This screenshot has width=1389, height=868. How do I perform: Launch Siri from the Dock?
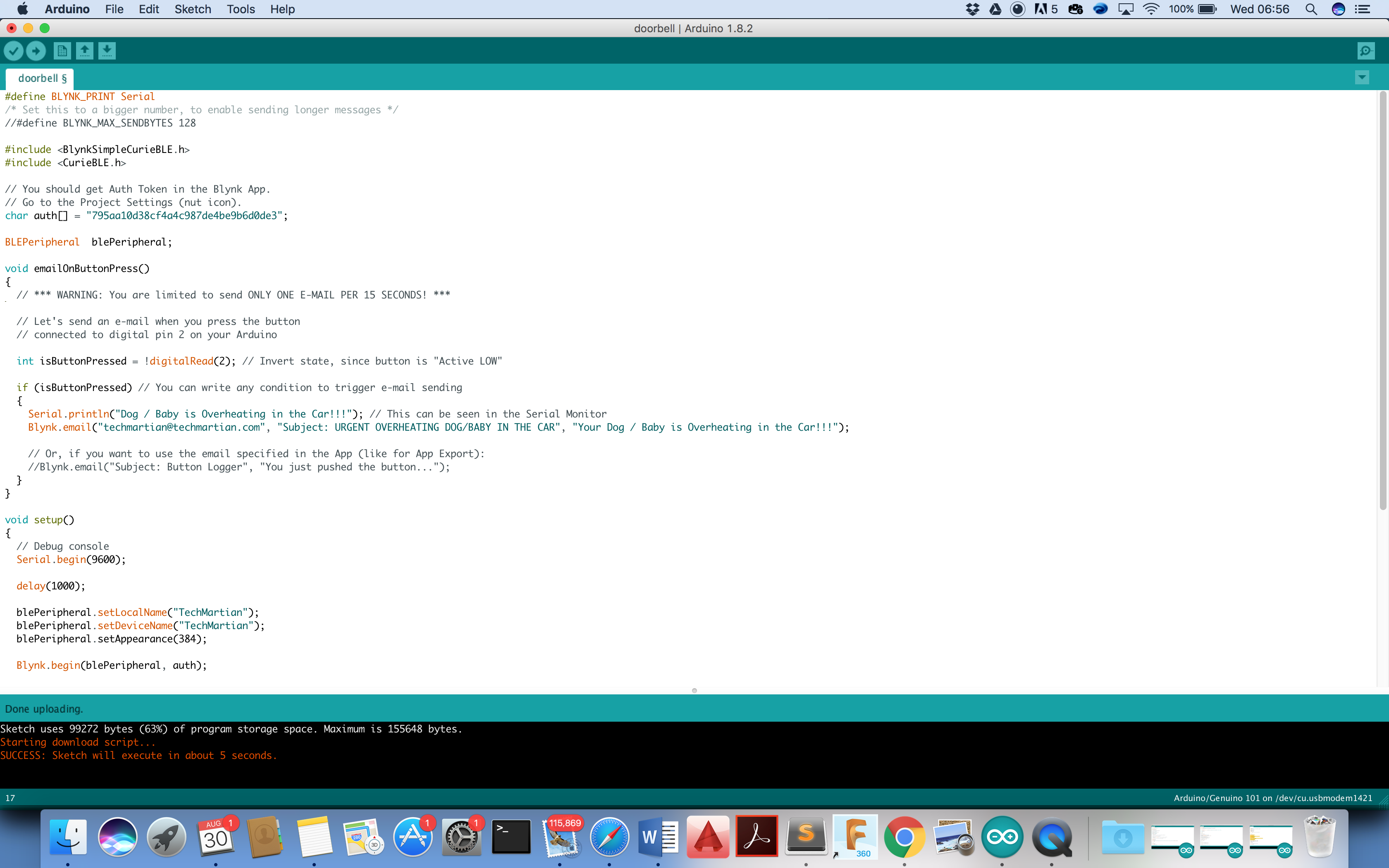tap(118, 837)
